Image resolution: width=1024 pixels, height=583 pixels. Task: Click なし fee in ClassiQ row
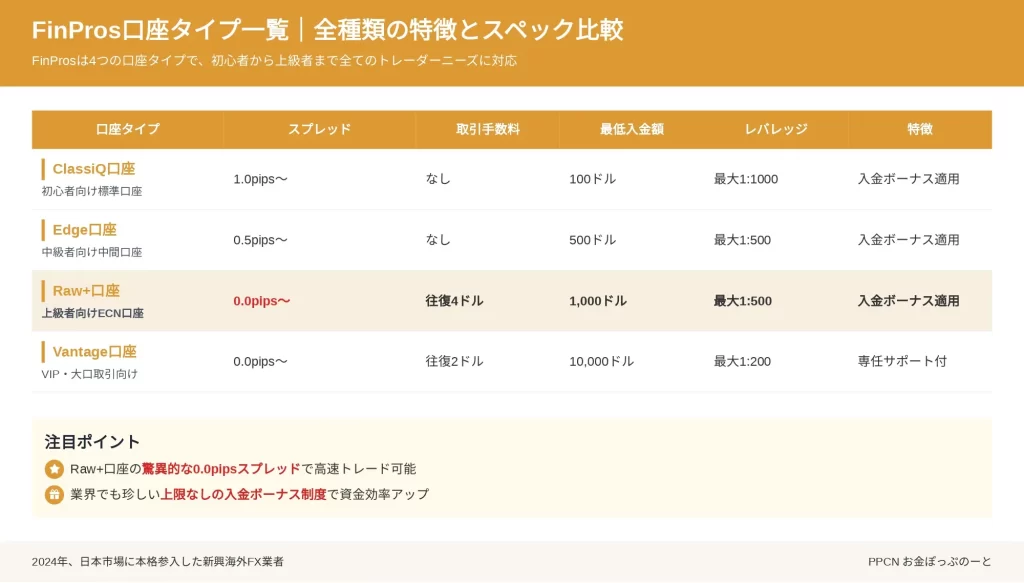click(438, 179)
